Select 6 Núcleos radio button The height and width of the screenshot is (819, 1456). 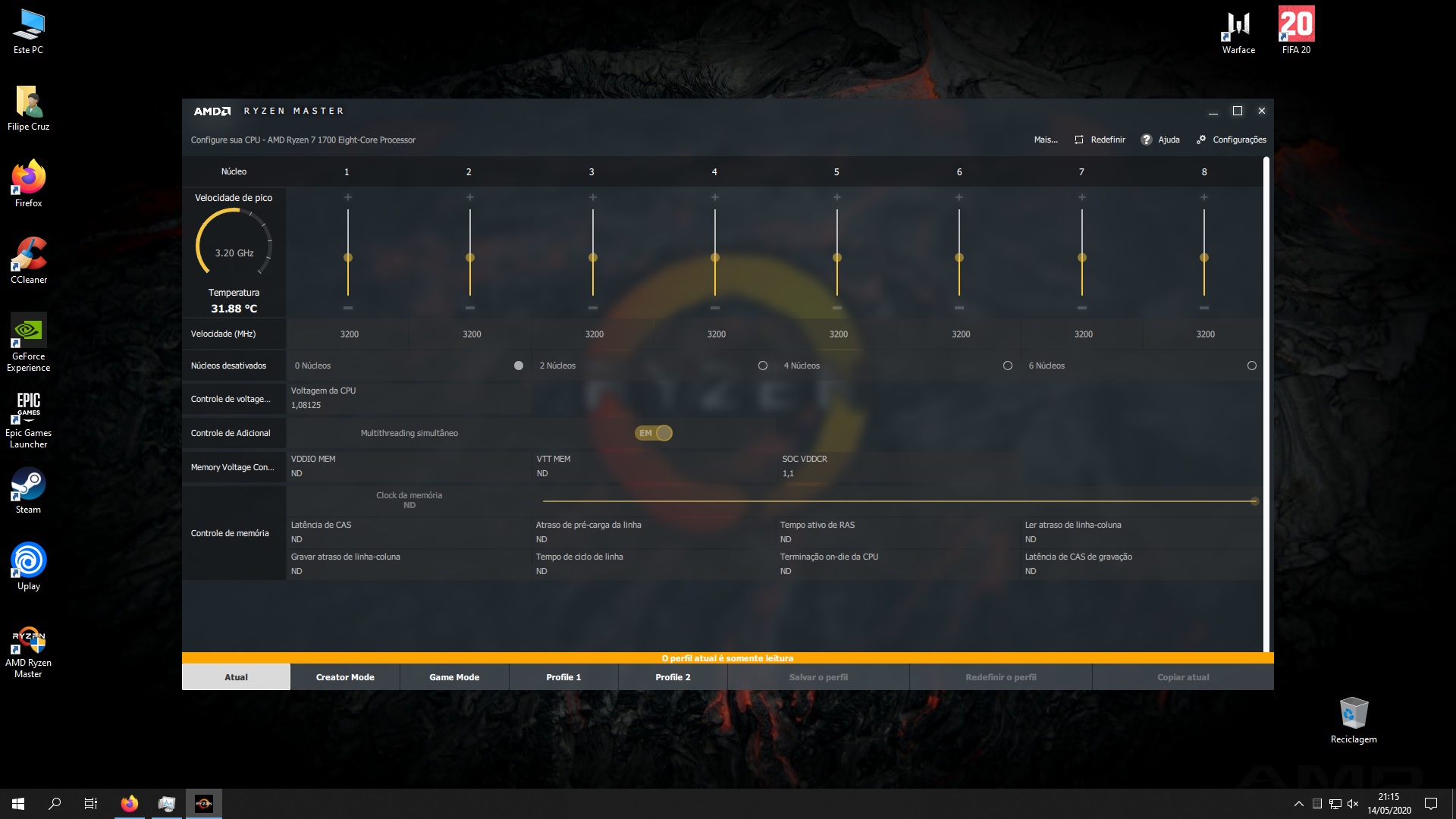click(1252, 366)
